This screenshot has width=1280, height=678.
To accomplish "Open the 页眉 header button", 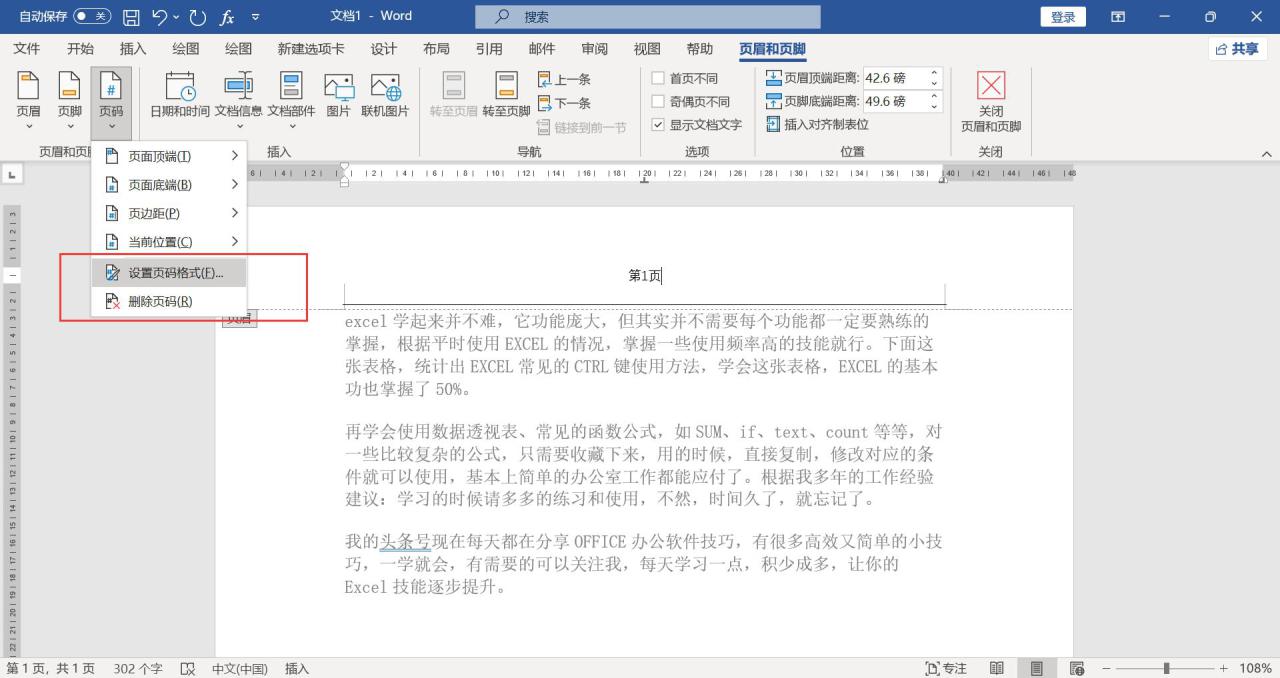I will 29,100.
